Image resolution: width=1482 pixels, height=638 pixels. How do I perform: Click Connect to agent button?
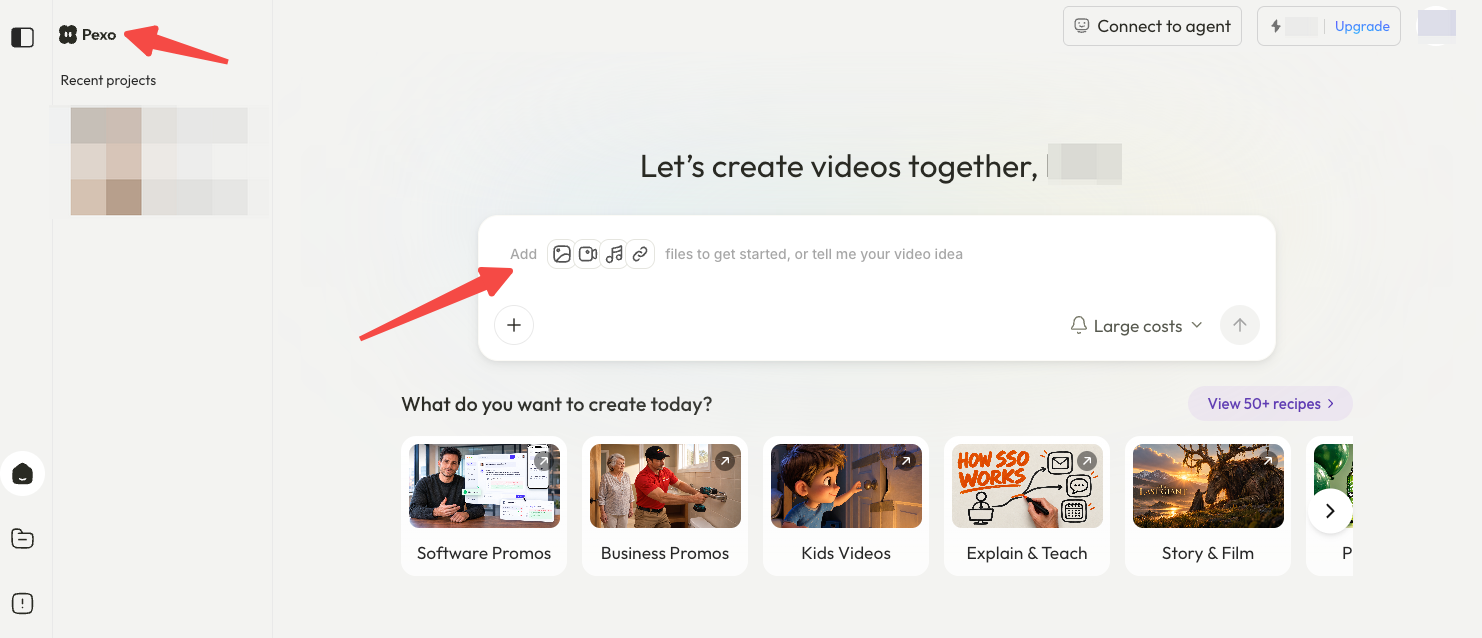click(1152, 26)
